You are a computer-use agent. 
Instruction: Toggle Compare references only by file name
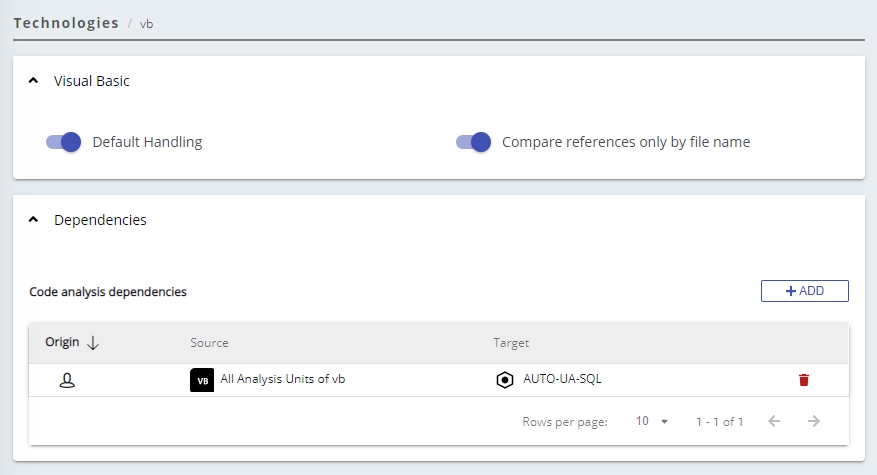(473, 142)
